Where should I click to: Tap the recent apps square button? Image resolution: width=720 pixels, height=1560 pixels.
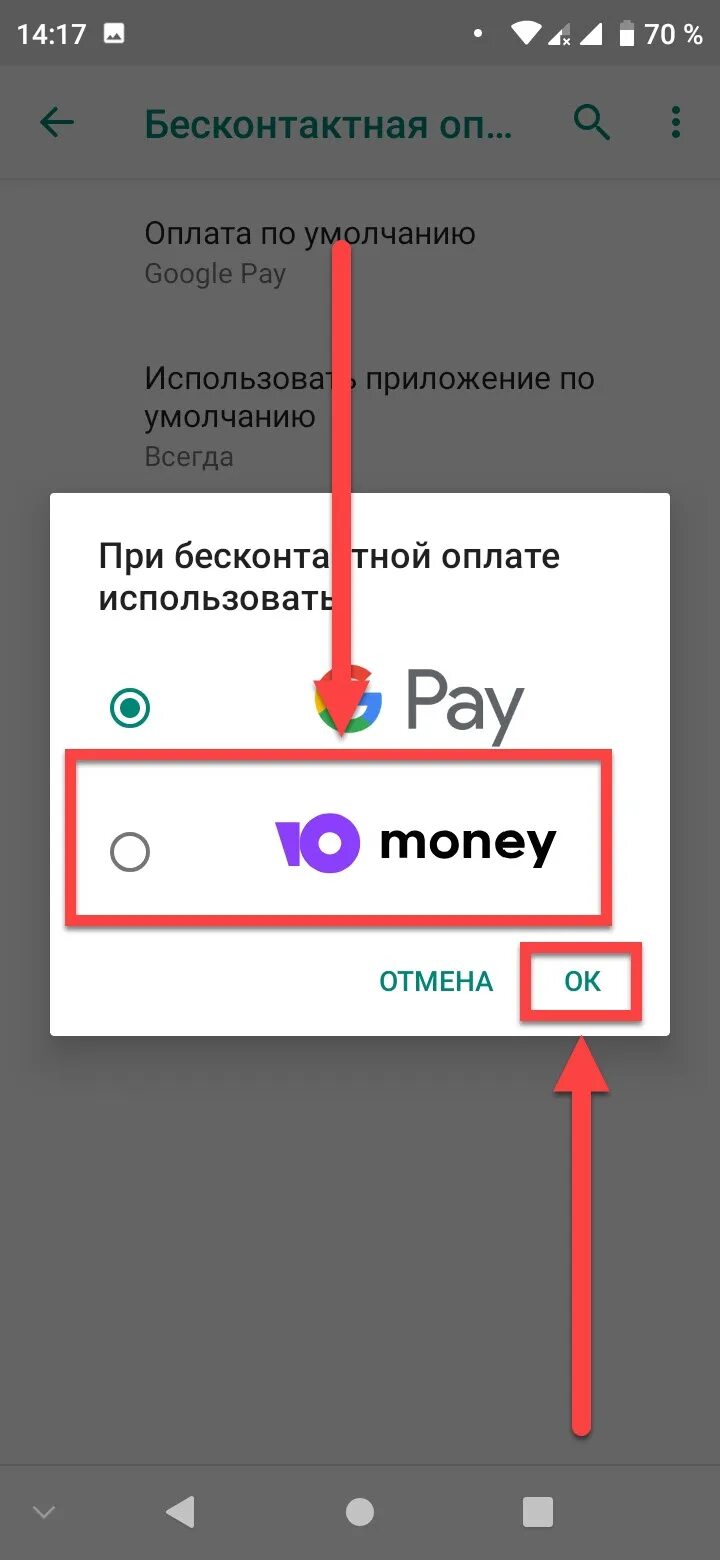(538, 1512)
